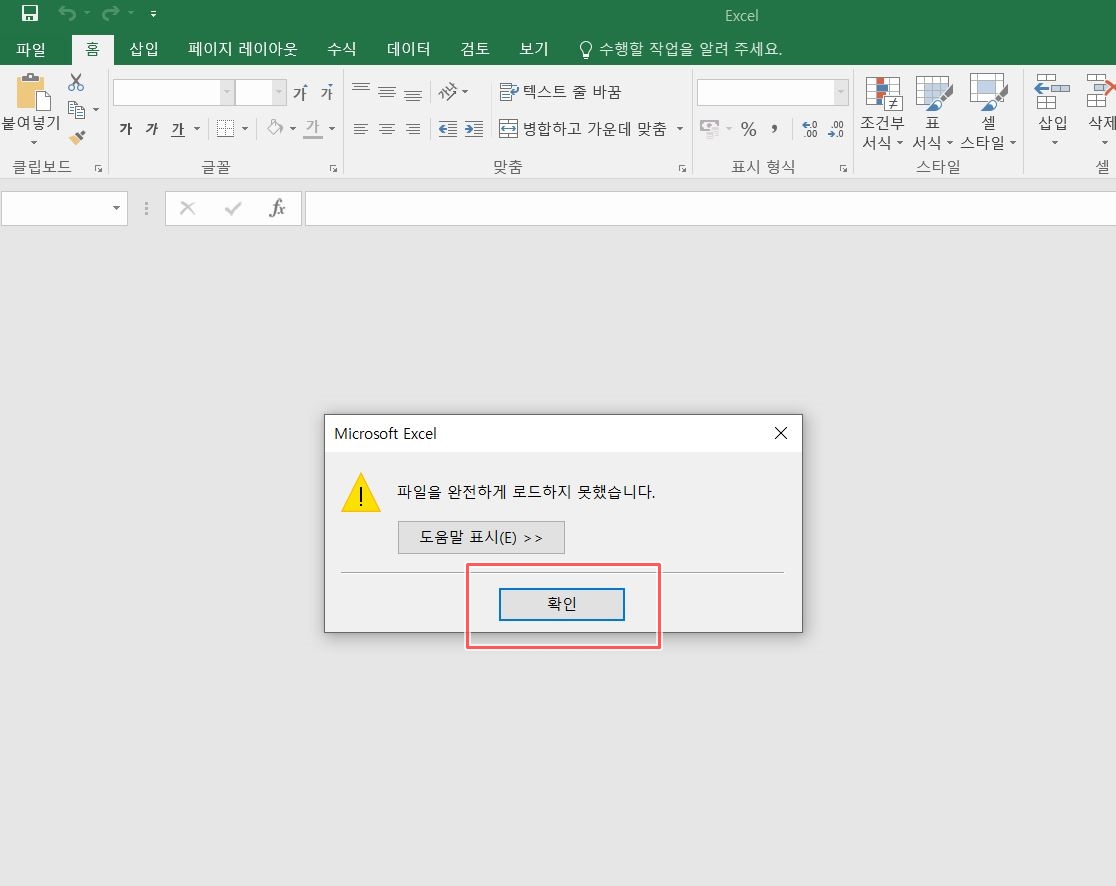Open the number format combo box
Image resolution: width=1116 pixels, height=886 pixels.
point(772,93)
